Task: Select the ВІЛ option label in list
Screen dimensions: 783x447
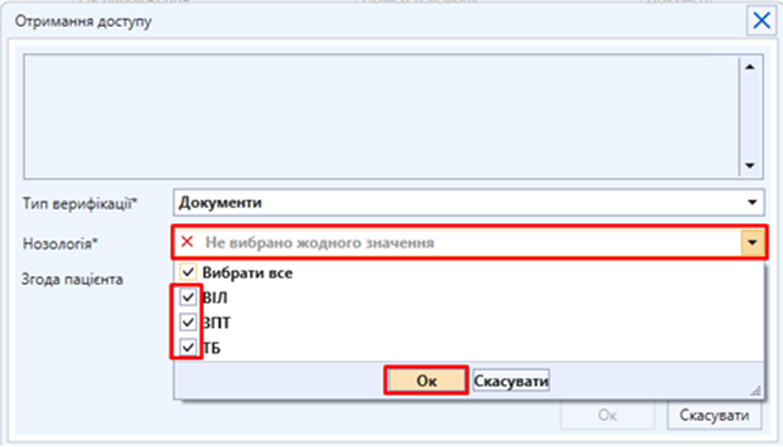Action: pyautogui.click(x=216, y=298)
